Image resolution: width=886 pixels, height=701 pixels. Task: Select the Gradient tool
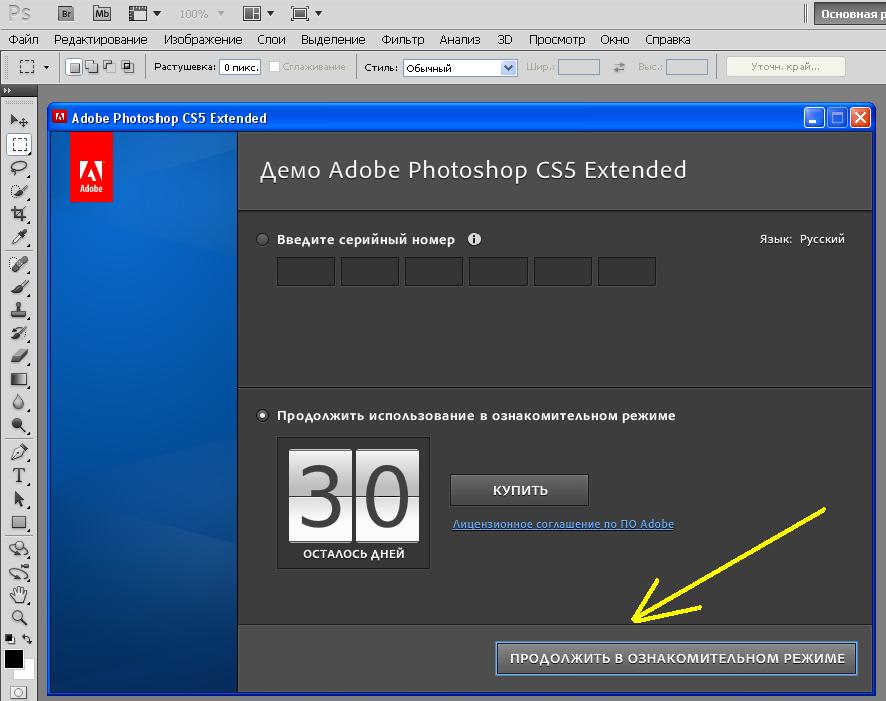tap(19, 379)
